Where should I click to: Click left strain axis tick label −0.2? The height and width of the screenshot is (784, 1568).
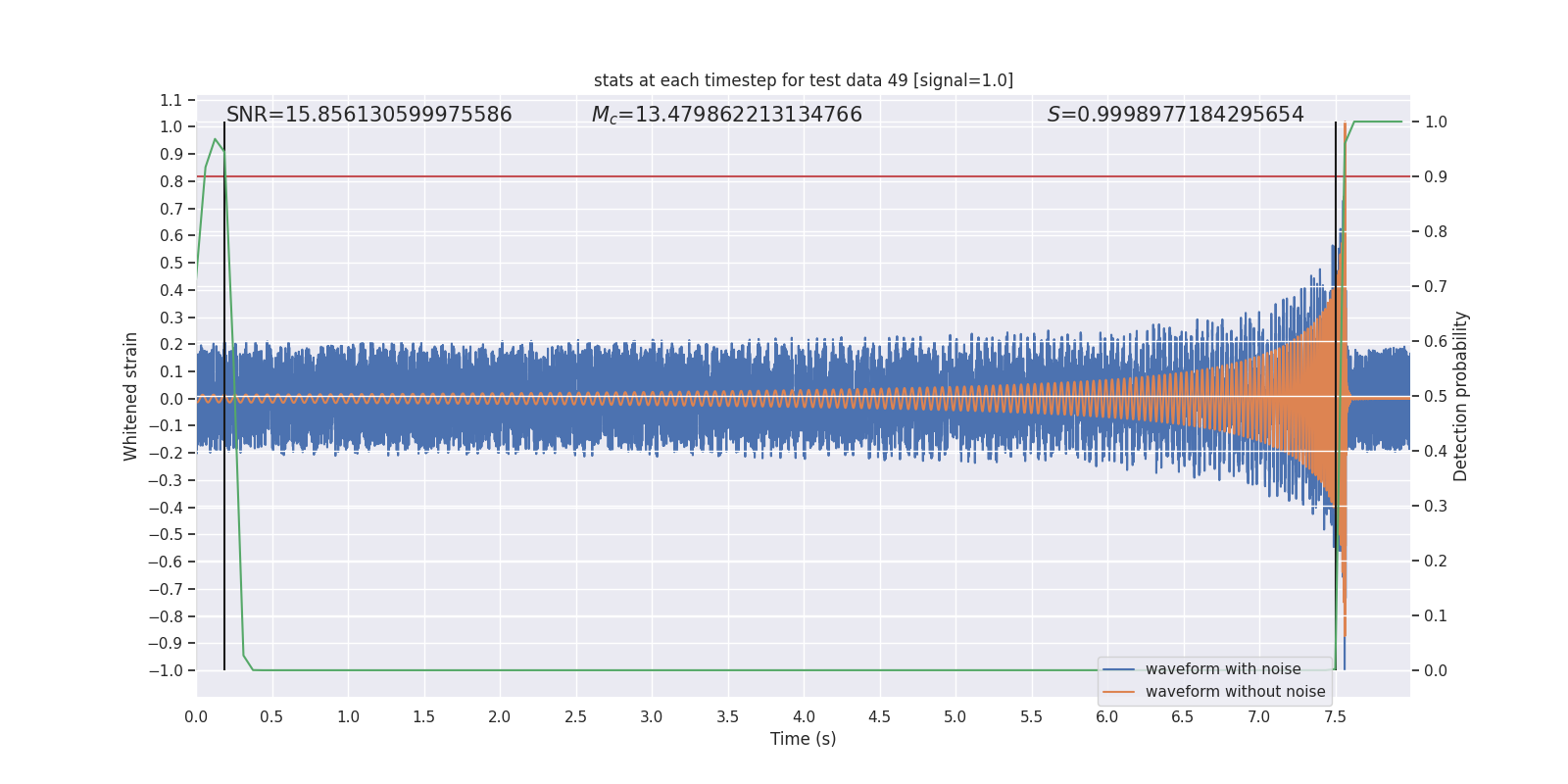pyautogui.click(x=166, y=454)
